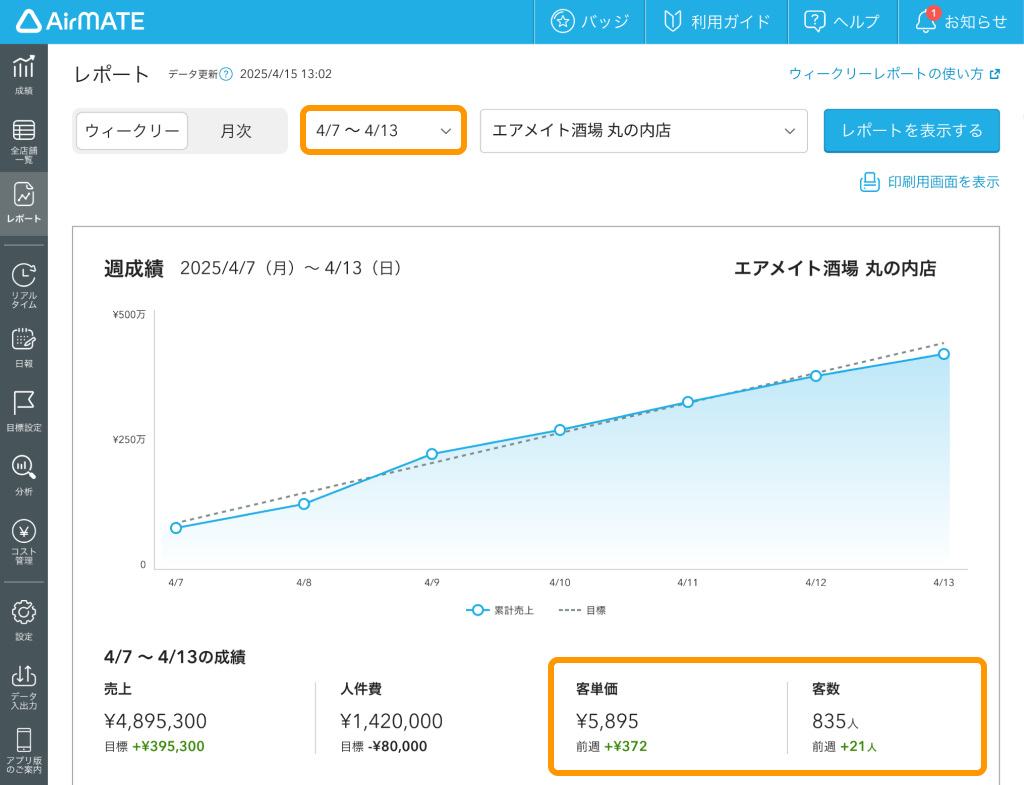Click the 目標 +¥395,300 text
This screenshot has height=785, width=1024.
154,746
